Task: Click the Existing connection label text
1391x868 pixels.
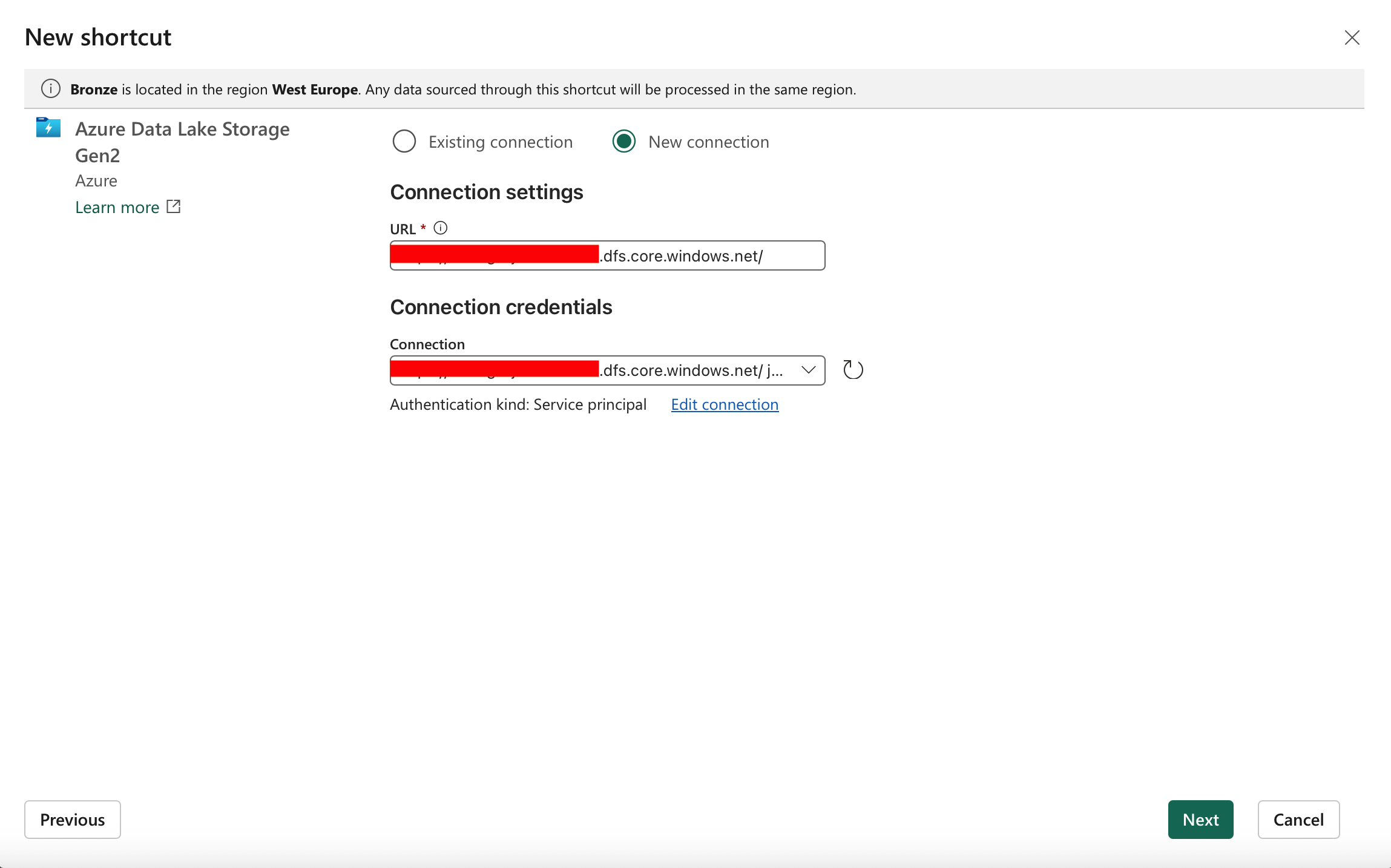Action: tap(501, 142)
